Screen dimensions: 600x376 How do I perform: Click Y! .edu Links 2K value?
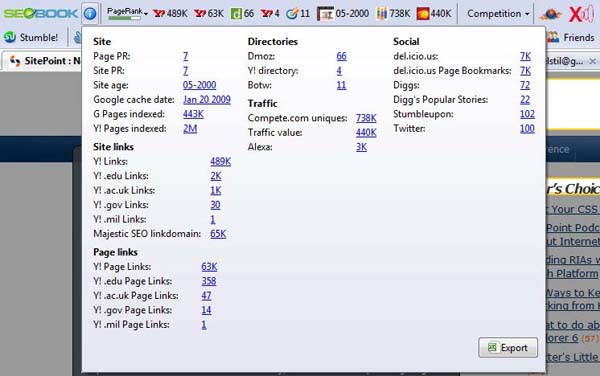[216, 176]
